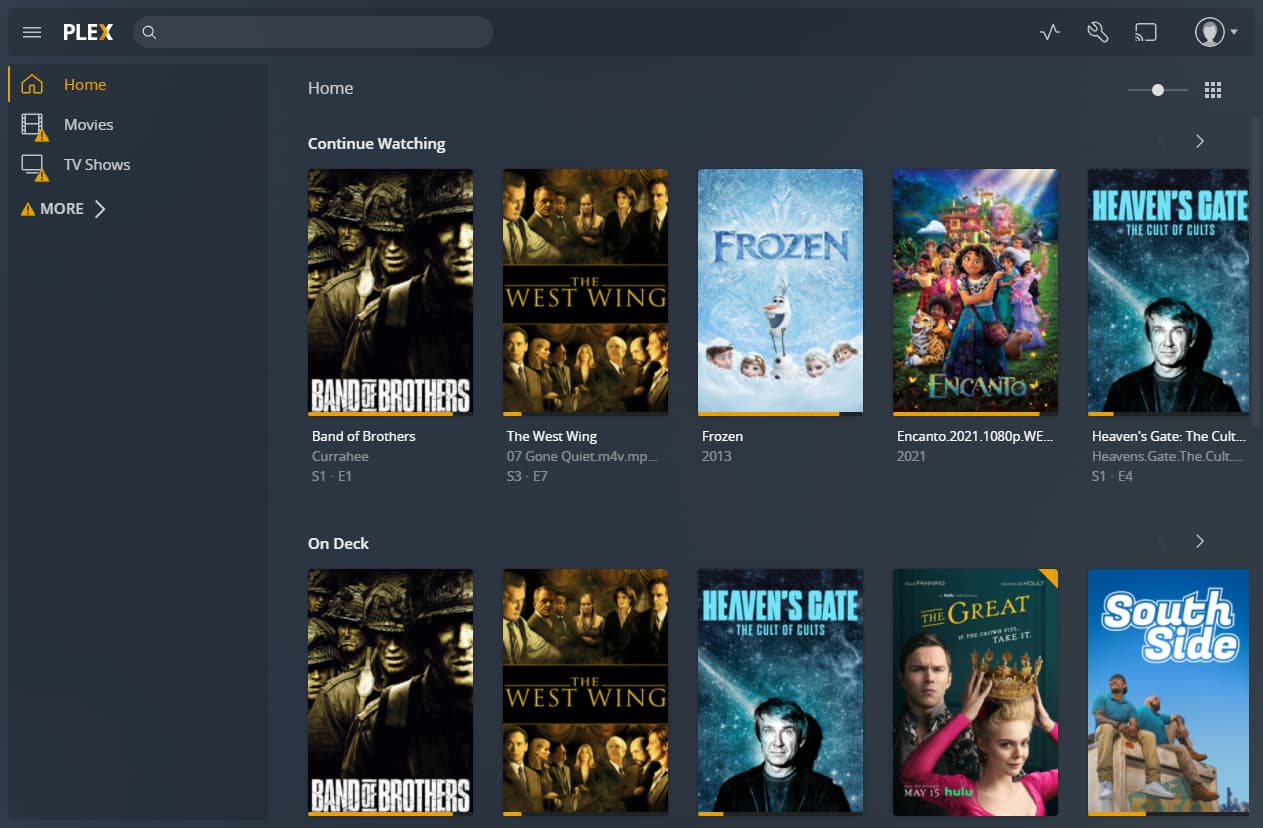Click Frozen's playback progress bar
Image resolution: width=1263 pixels, height=828 pixels.
coord(780,413)
